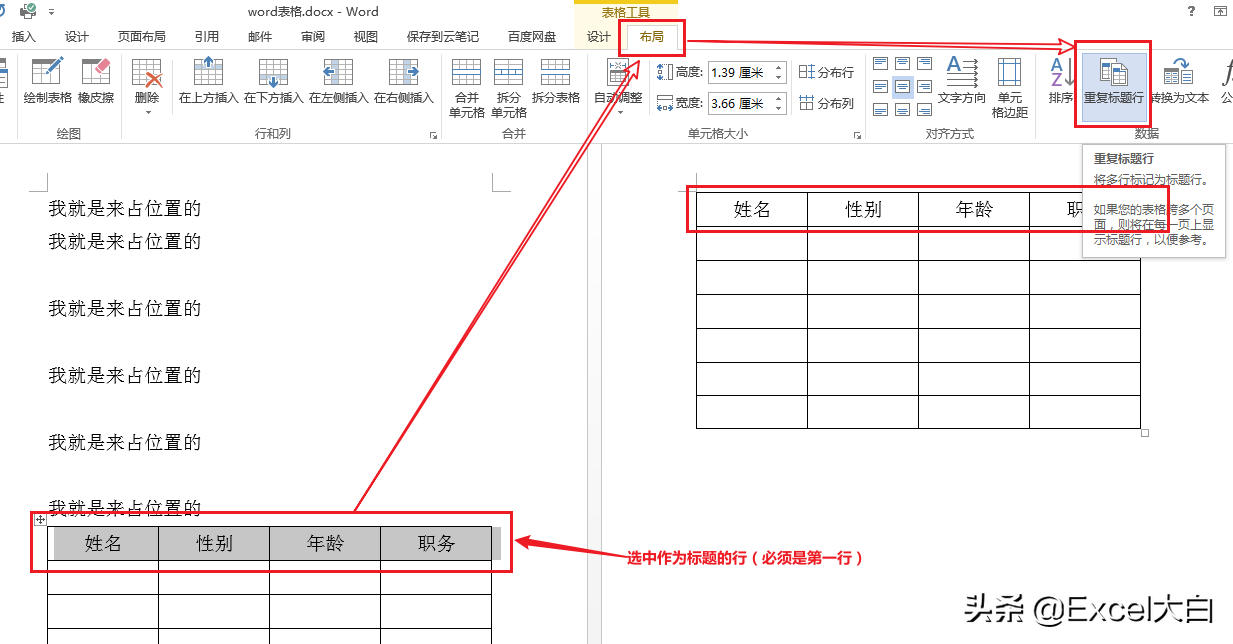Screen dimensions: 1233x644
Task: Open the Review (审阅) tab
Action: (x=313, y=37)
